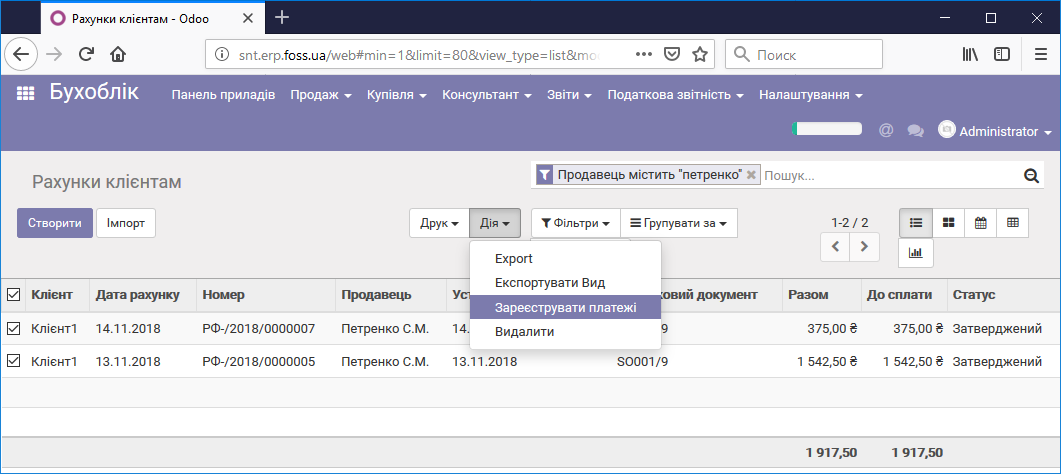Open the Administrator user menu
1061x474 pixels.
coord(995,131)
